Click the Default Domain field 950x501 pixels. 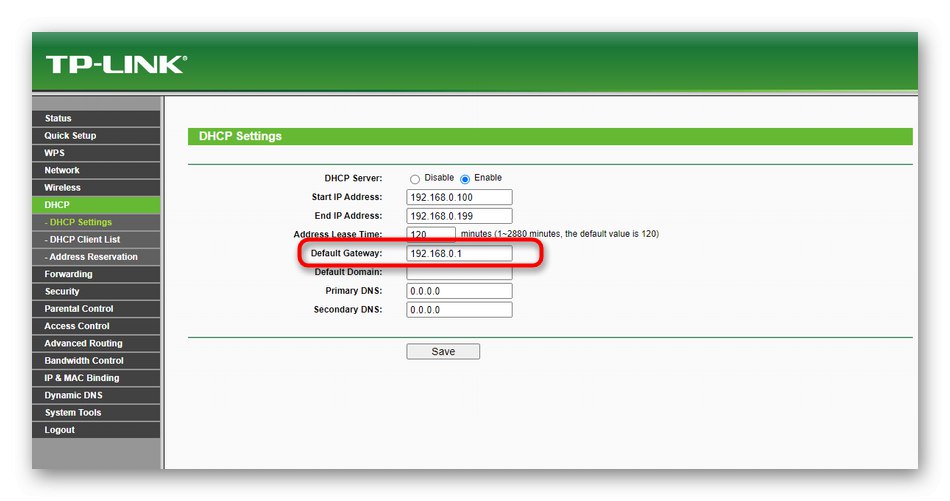tap(459, 272)
